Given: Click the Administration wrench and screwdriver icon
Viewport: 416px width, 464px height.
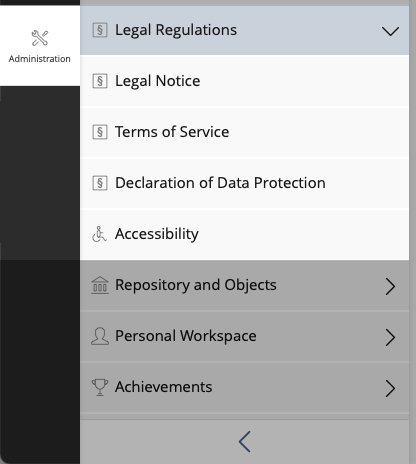Looking at the screenshot, I should pos(40,38).
